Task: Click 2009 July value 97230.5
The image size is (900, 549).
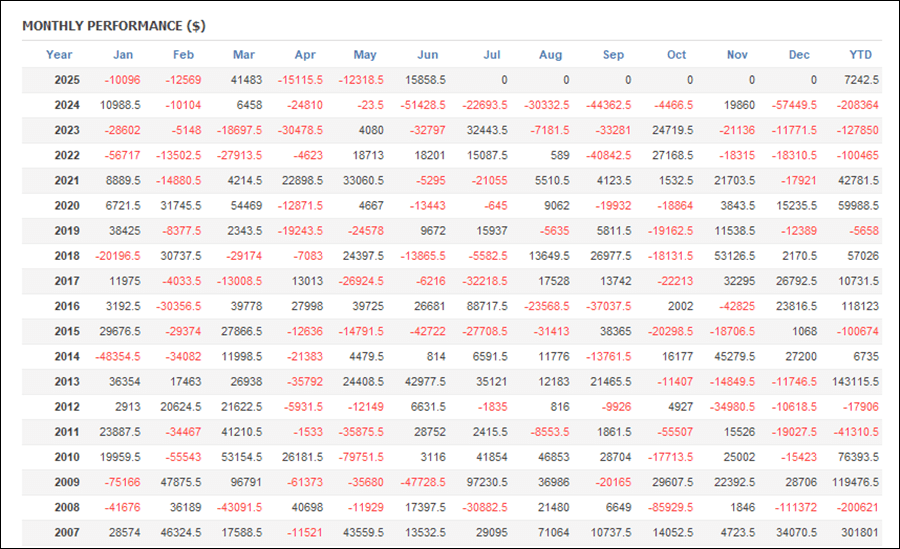Action: pos(487,482)
